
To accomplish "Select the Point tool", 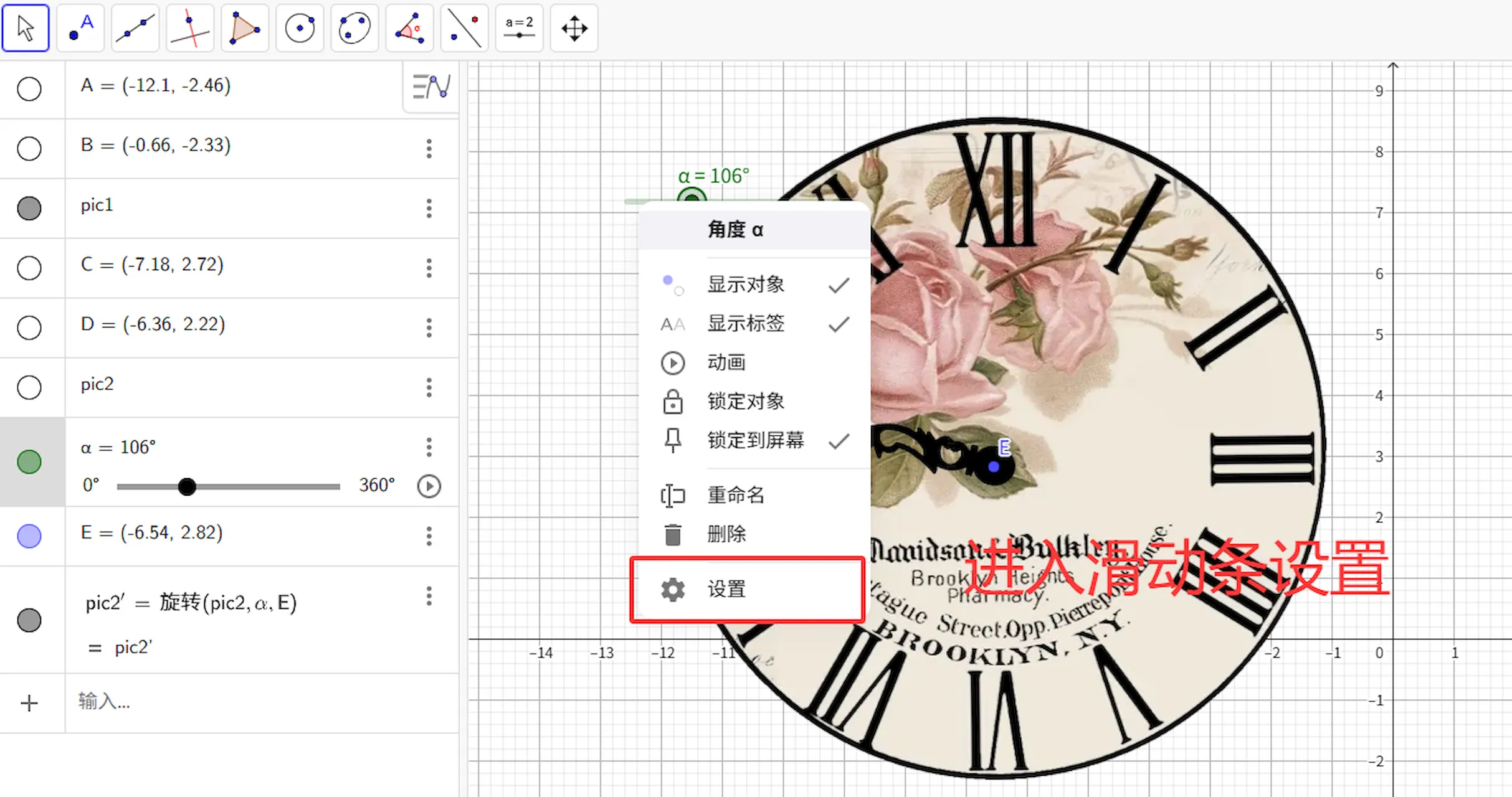I will tap(80, 29).
